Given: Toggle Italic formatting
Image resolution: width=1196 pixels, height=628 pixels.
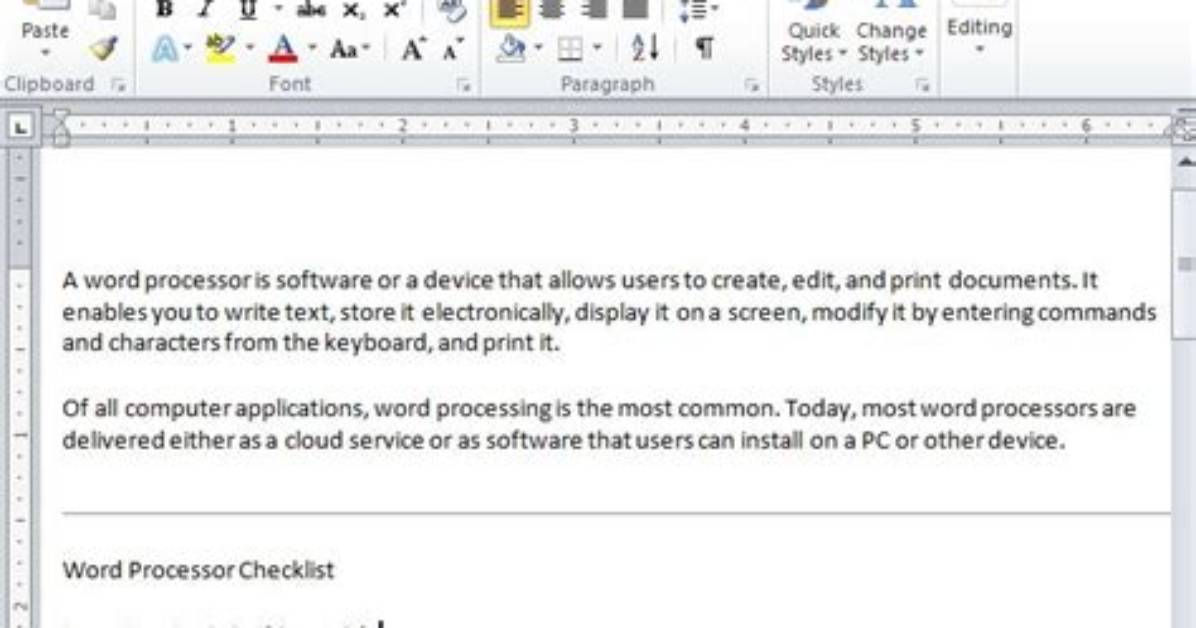Looking at the screenshot, I should pos(204,9).
